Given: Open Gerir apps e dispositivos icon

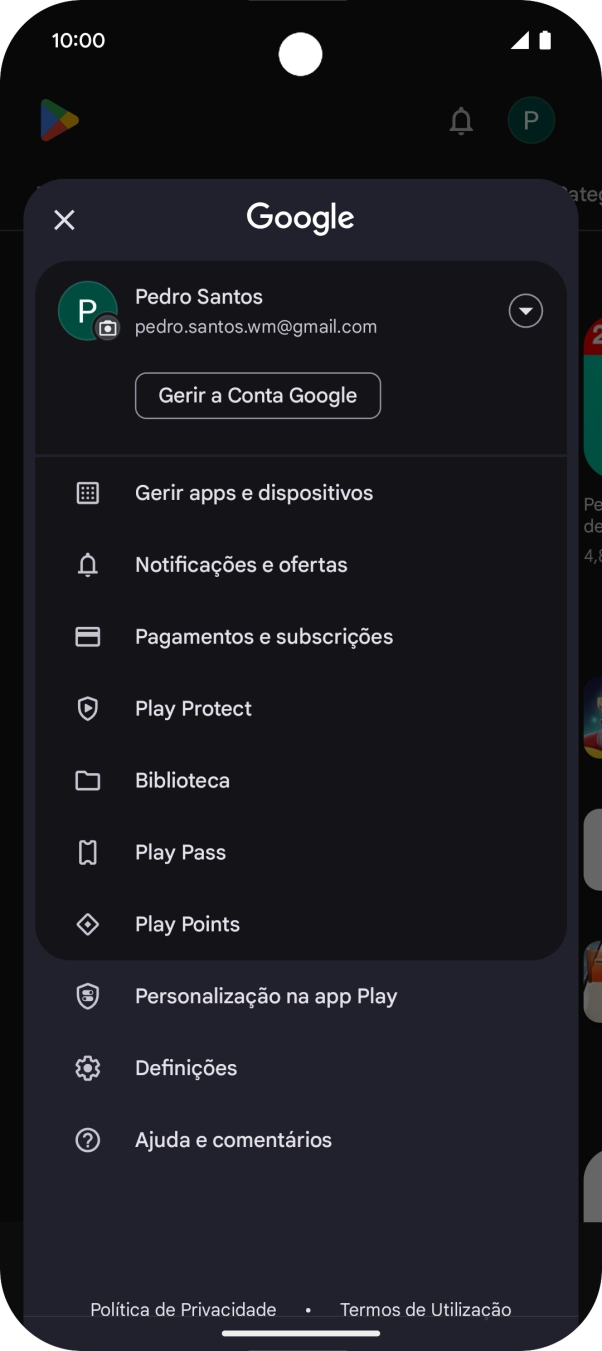Looking at the screenshot, I should (88, 492).
